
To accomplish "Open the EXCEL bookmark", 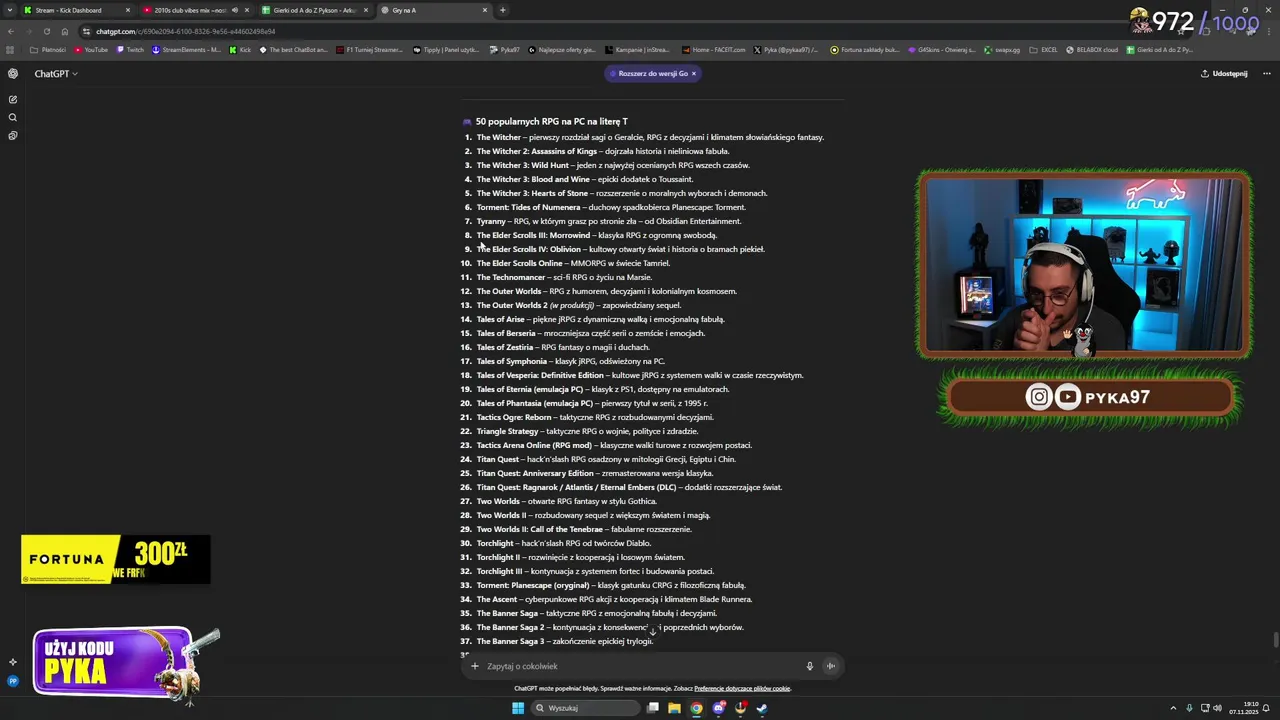I will tap(1044, 49).
